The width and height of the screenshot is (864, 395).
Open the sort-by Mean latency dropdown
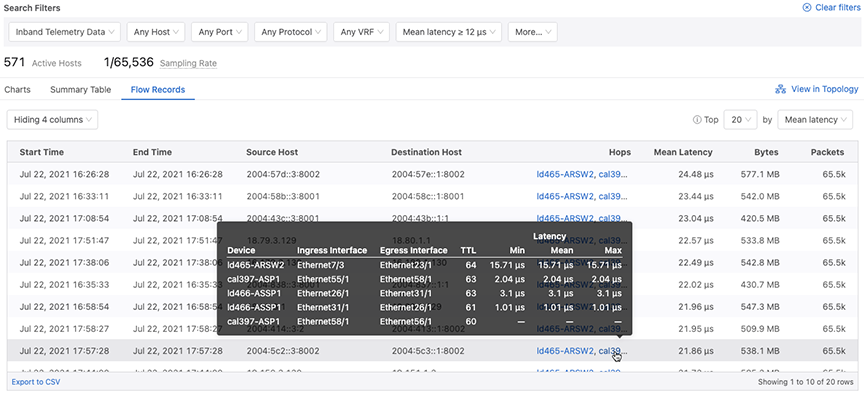pos(815,120)
